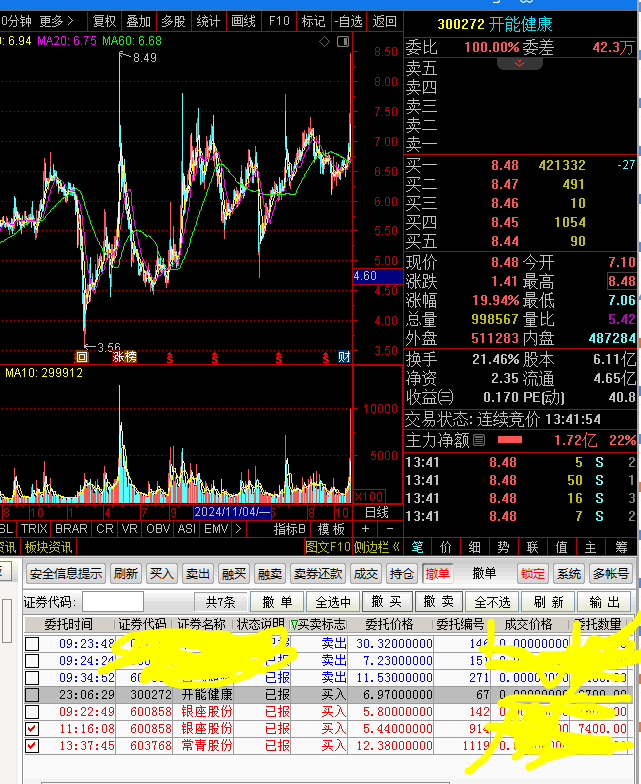Uncheck the 11:16:08 银座股份 order checkbox
Image resolution: width=641 pixels, height=784 pixels.
32,728
